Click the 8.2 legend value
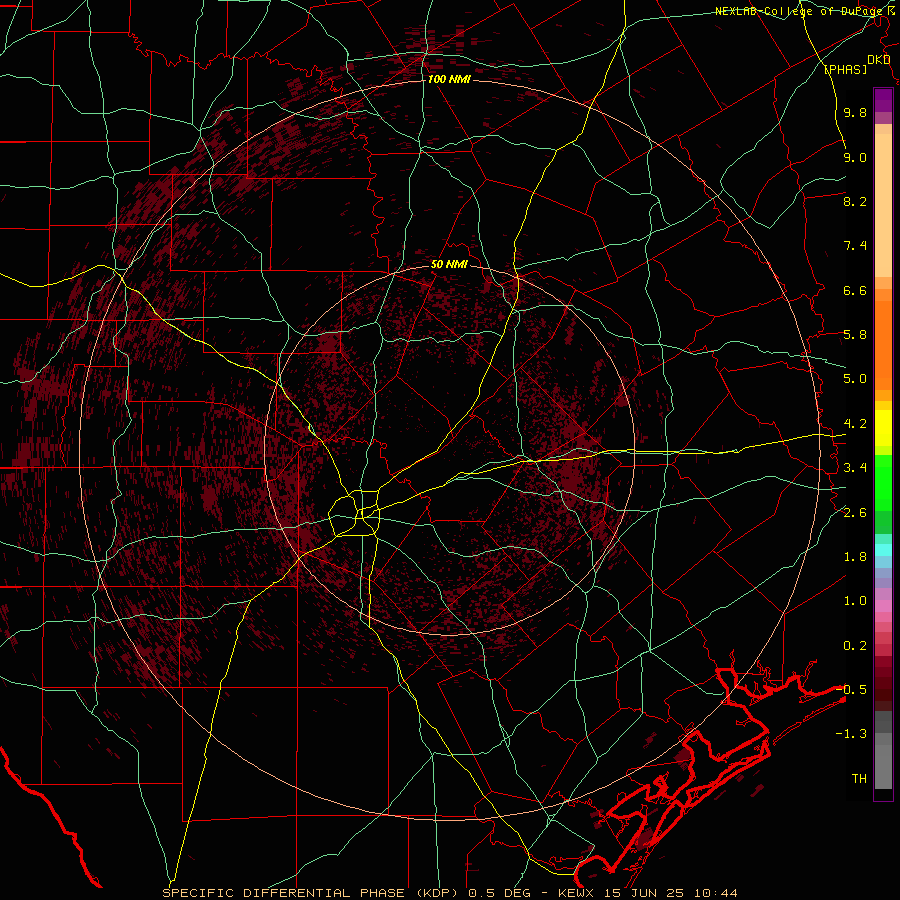This screenshot has height=900, width=900. (855, 201)
